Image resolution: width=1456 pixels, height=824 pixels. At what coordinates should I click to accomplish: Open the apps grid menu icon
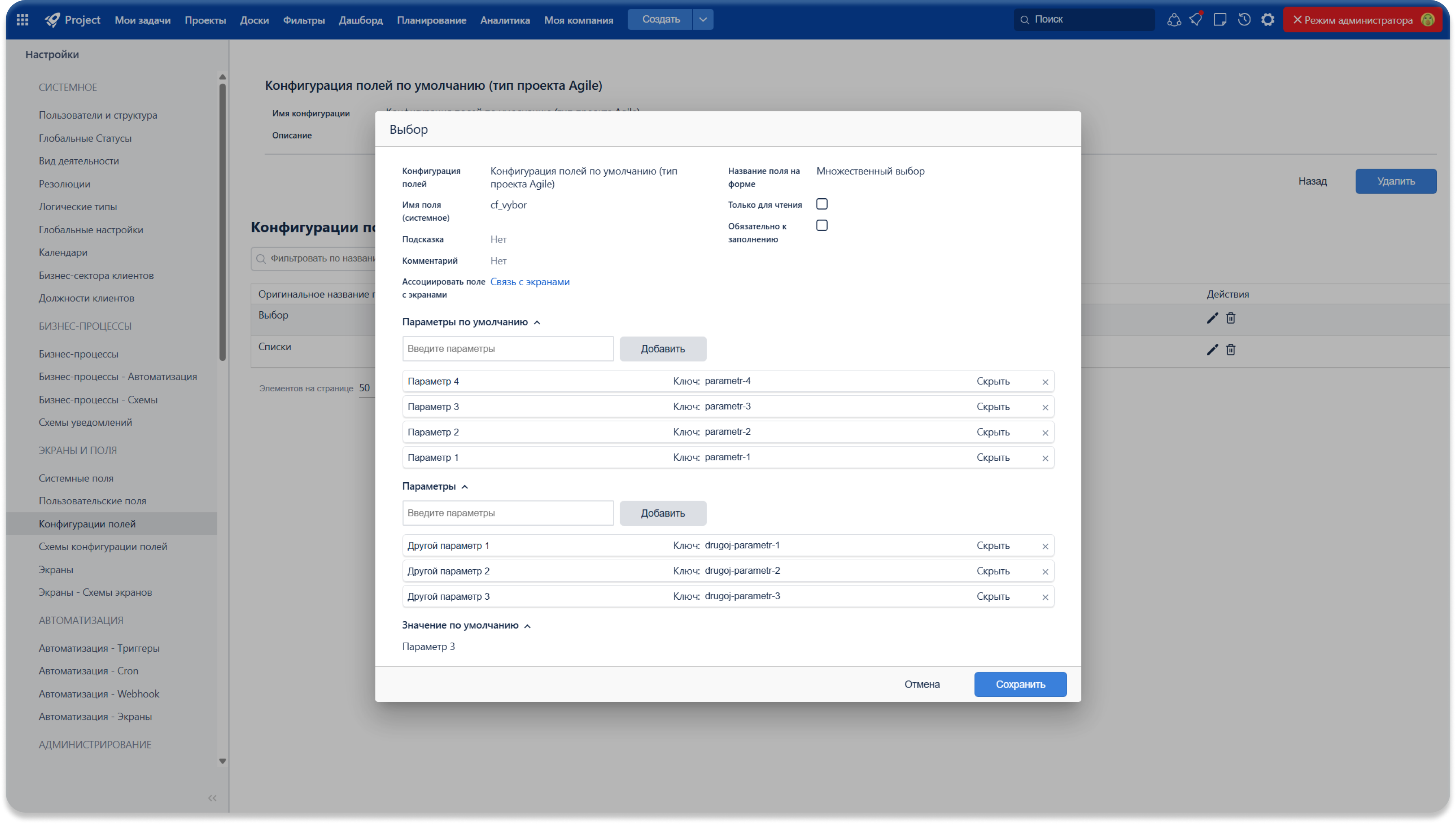click(23, 20)
